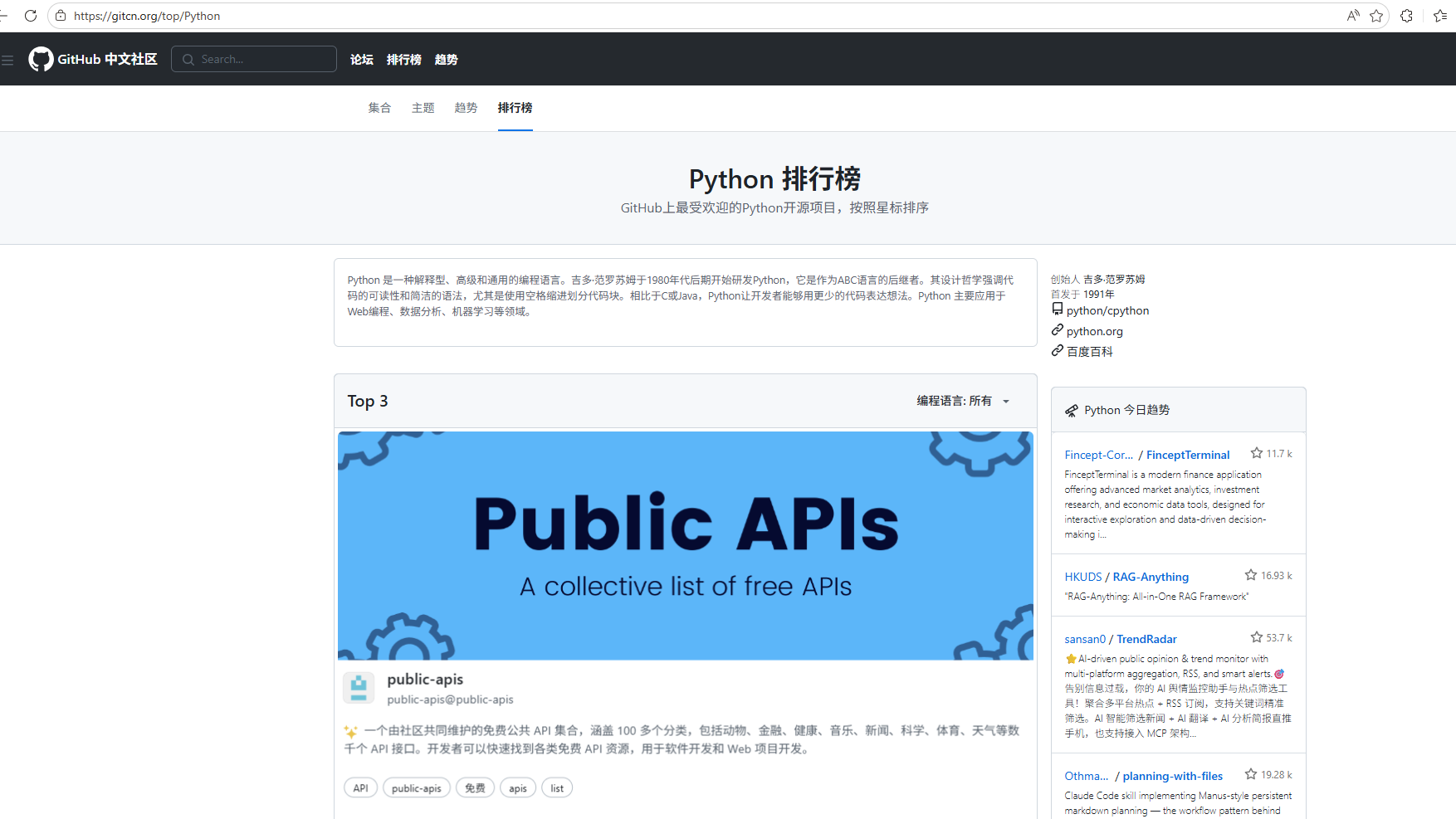The width and height of the screenshot is (1456, 819).
Task: Click the browser refresh icon
Action: tap(31, 16)
